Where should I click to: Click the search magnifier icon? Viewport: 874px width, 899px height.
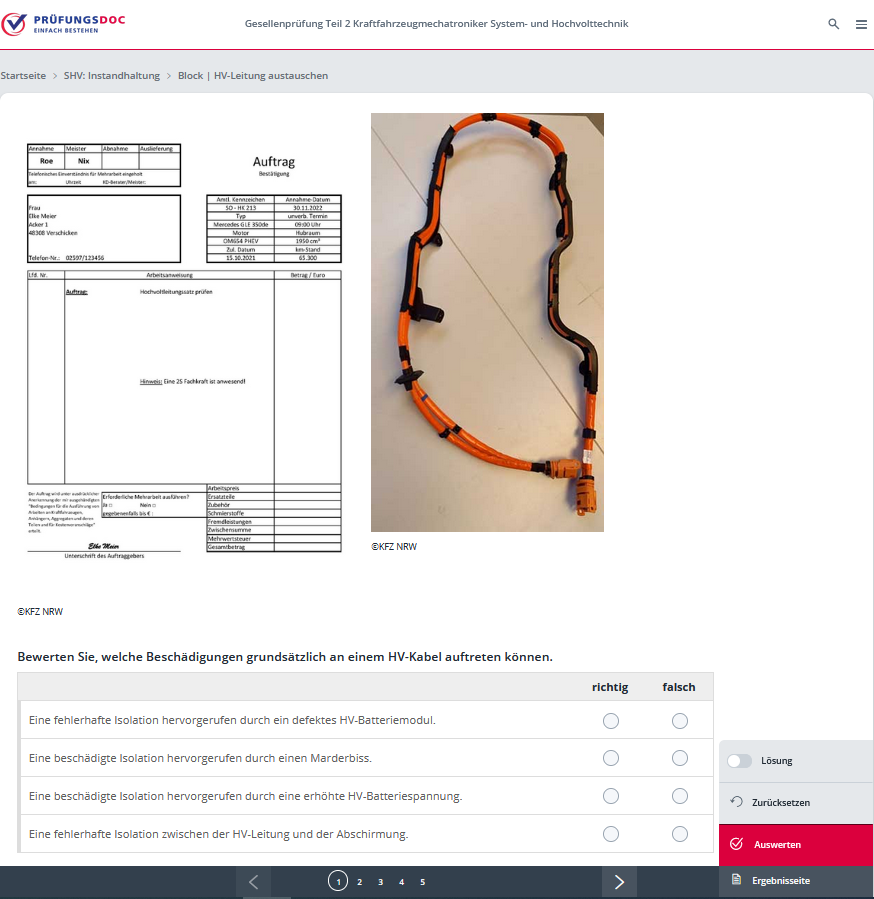tap(834, 24)
